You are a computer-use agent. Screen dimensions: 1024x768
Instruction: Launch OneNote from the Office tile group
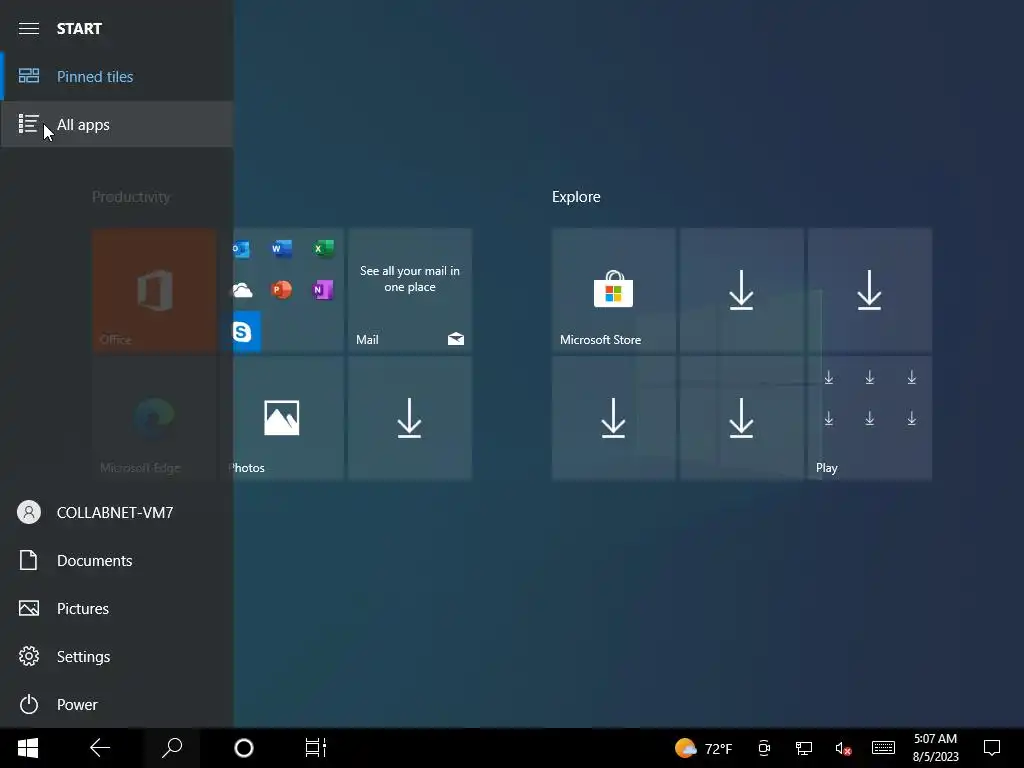coord(323,290)
